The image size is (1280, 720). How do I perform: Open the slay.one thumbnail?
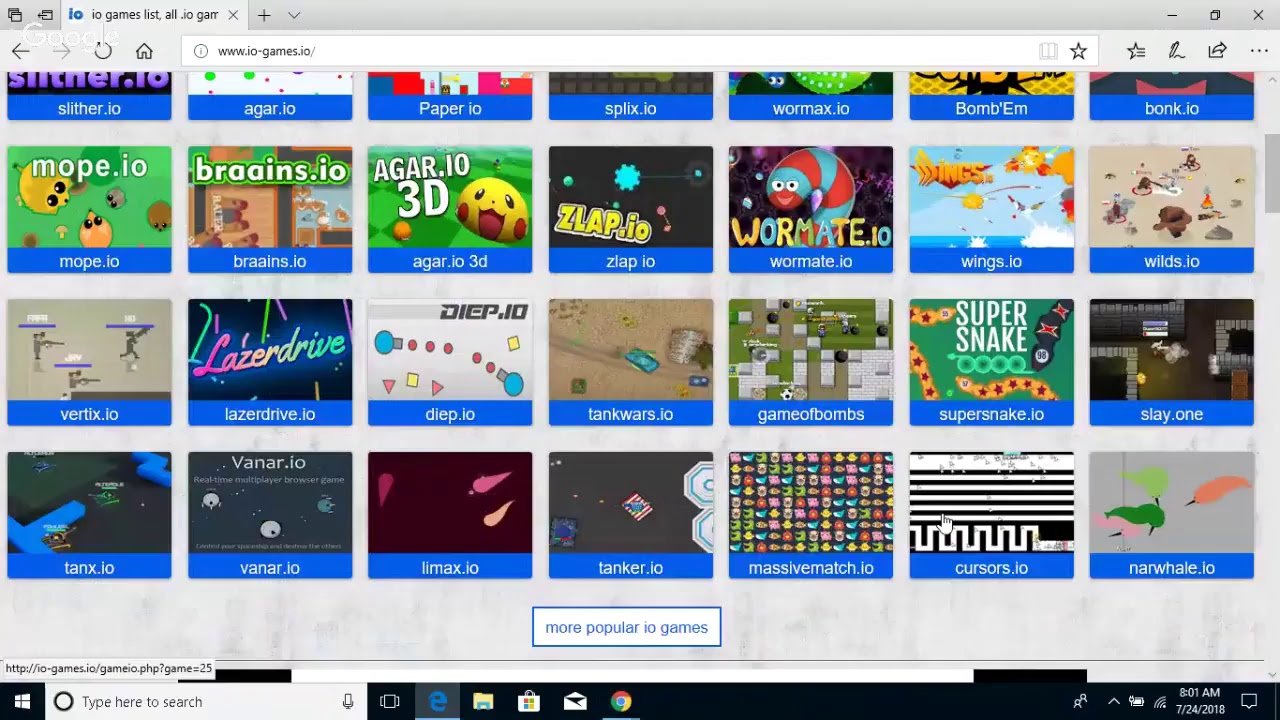(1172, 350)
